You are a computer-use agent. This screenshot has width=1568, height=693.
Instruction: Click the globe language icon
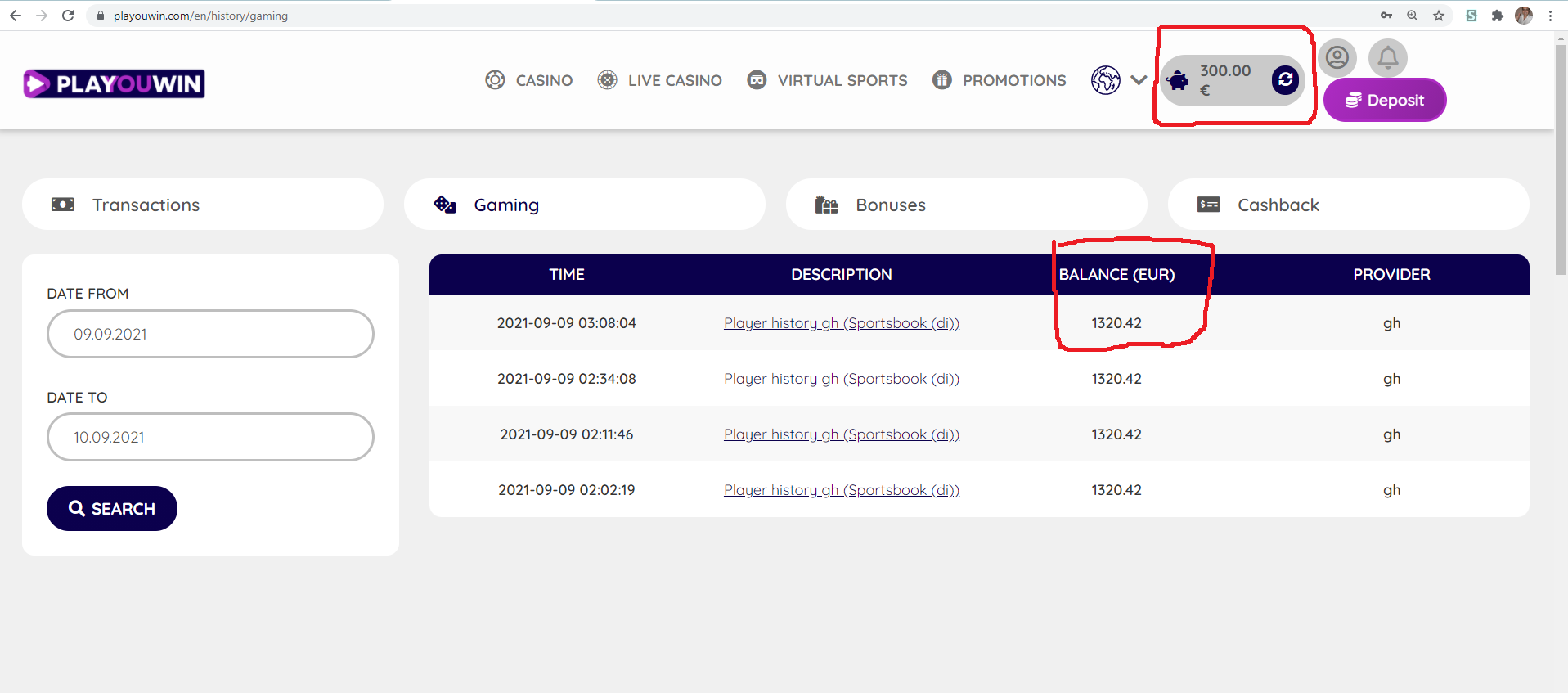(1105, 80)
